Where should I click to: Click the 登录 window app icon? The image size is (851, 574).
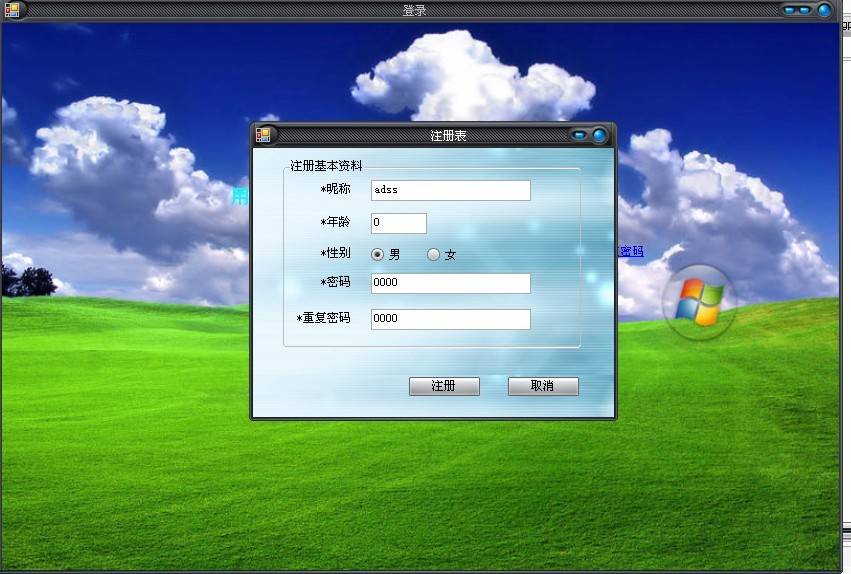(x=11, y=10)
